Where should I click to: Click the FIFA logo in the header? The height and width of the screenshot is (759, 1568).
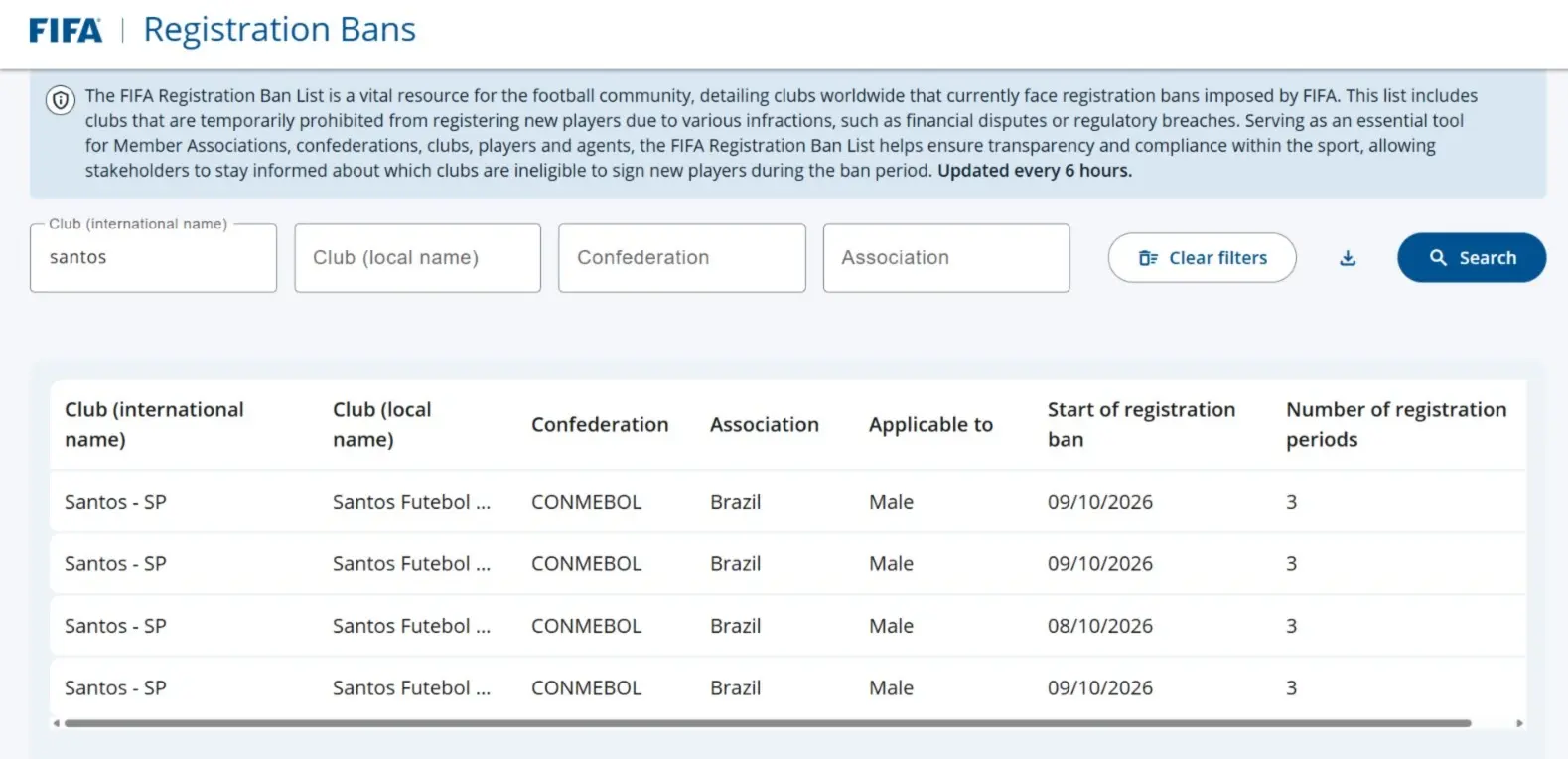pyautogui.click(x=66, y=31)
